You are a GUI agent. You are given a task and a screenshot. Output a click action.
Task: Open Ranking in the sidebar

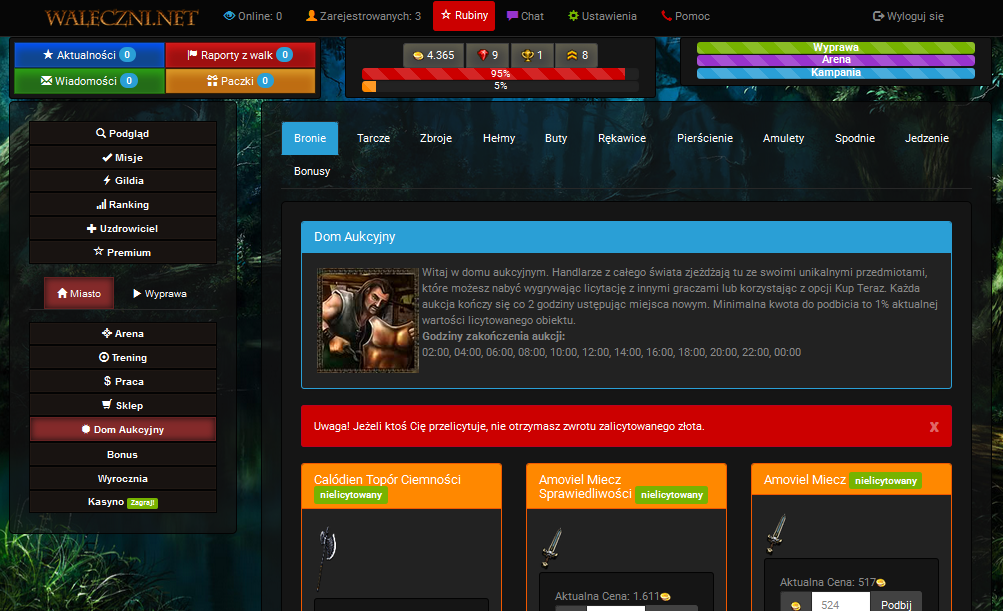(123, 205)
